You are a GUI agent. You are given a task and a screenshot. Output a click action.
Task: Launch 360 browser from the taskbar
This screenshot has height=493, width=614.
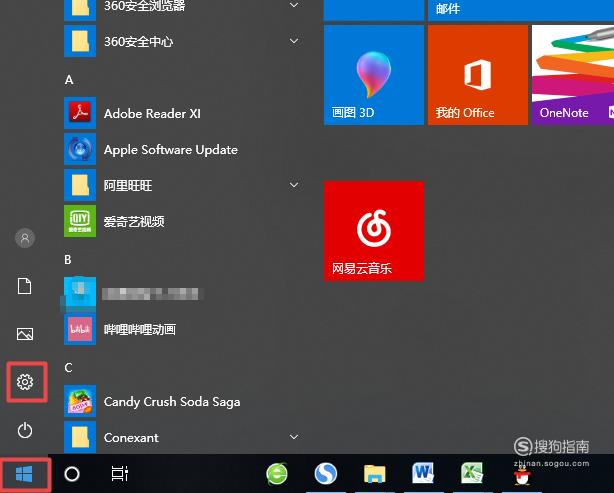277,474
